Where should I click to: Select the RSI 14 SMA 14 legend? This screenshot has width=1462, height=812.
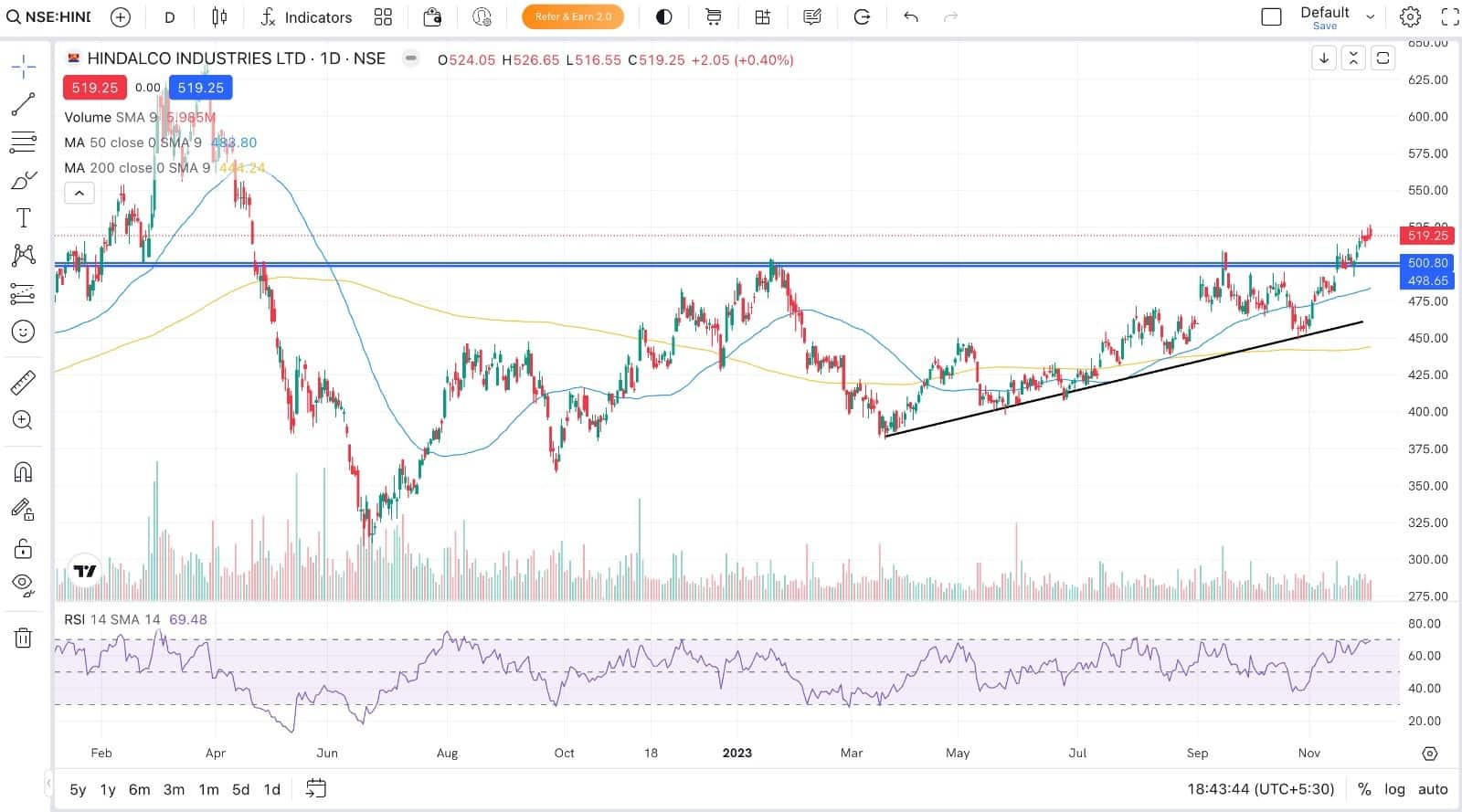pos(111,619)
